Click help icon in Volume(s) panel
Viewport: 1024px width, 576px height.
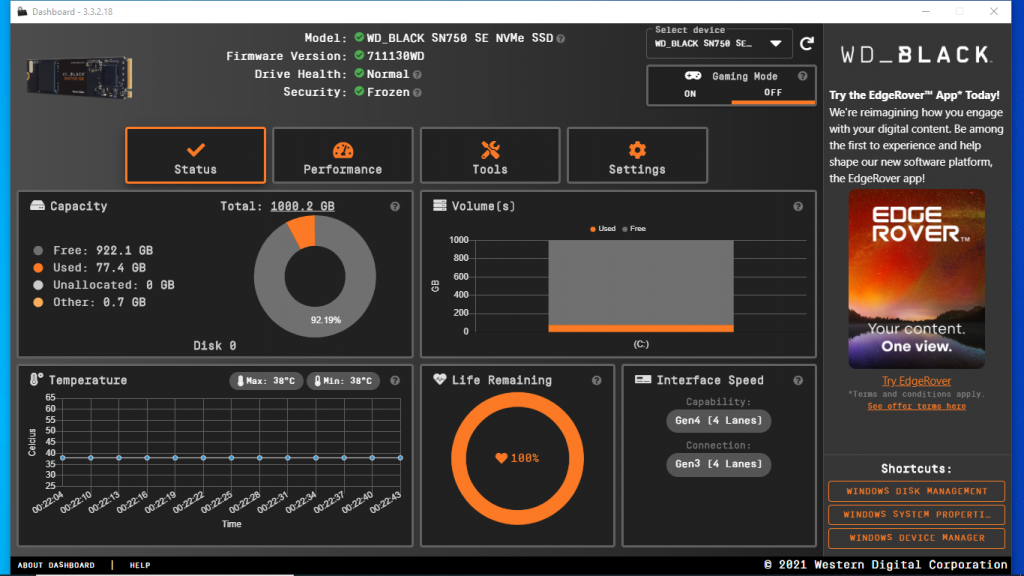point(798,207)
